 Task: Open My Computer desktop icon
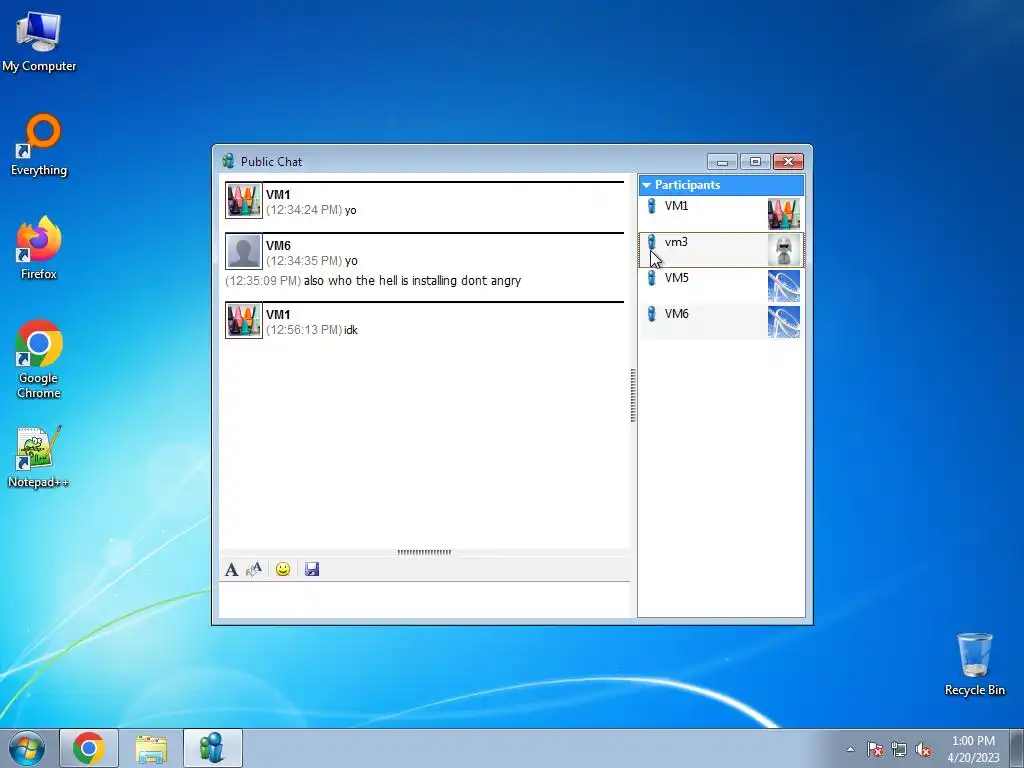point(39,41)
